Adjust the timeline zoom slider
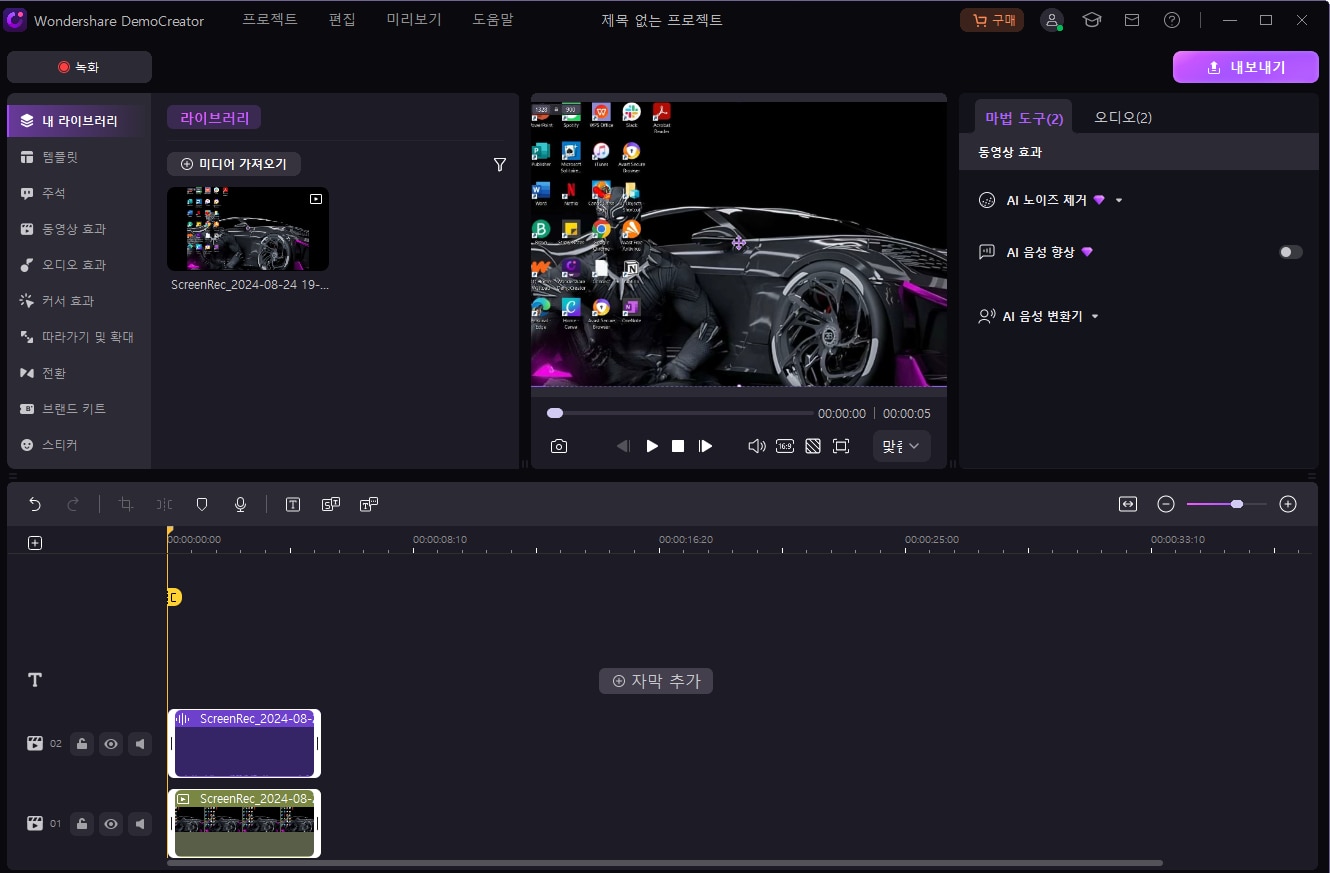The width and height of the screenshot is (1330, 873). click(x=1227, y=504)
